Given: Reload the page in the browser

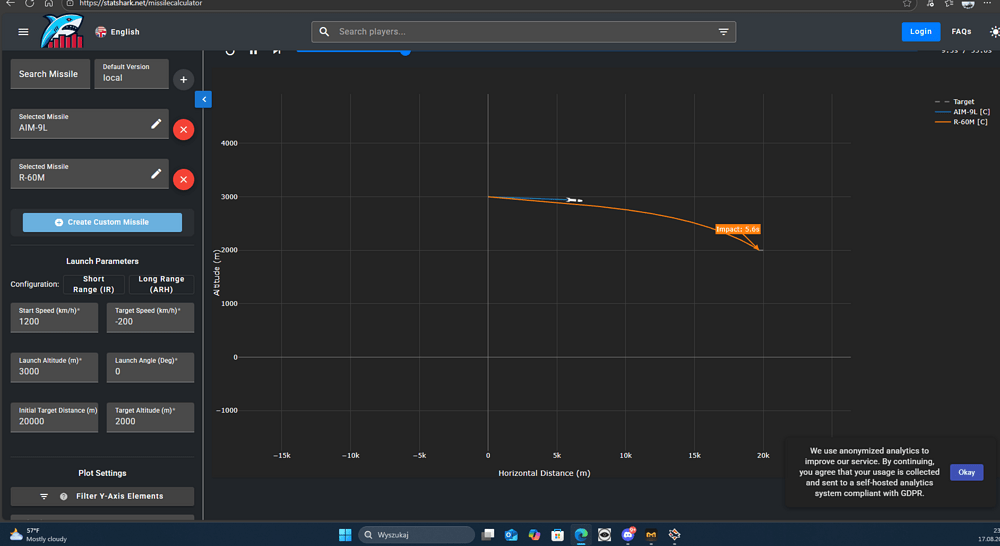Looking at the screenshot, I should tap(29, 3).
